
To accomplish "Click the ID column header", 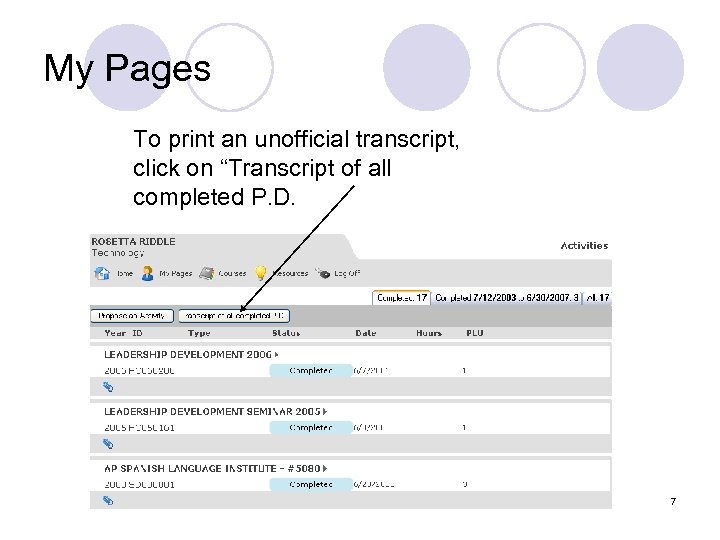I will (137, 333).
